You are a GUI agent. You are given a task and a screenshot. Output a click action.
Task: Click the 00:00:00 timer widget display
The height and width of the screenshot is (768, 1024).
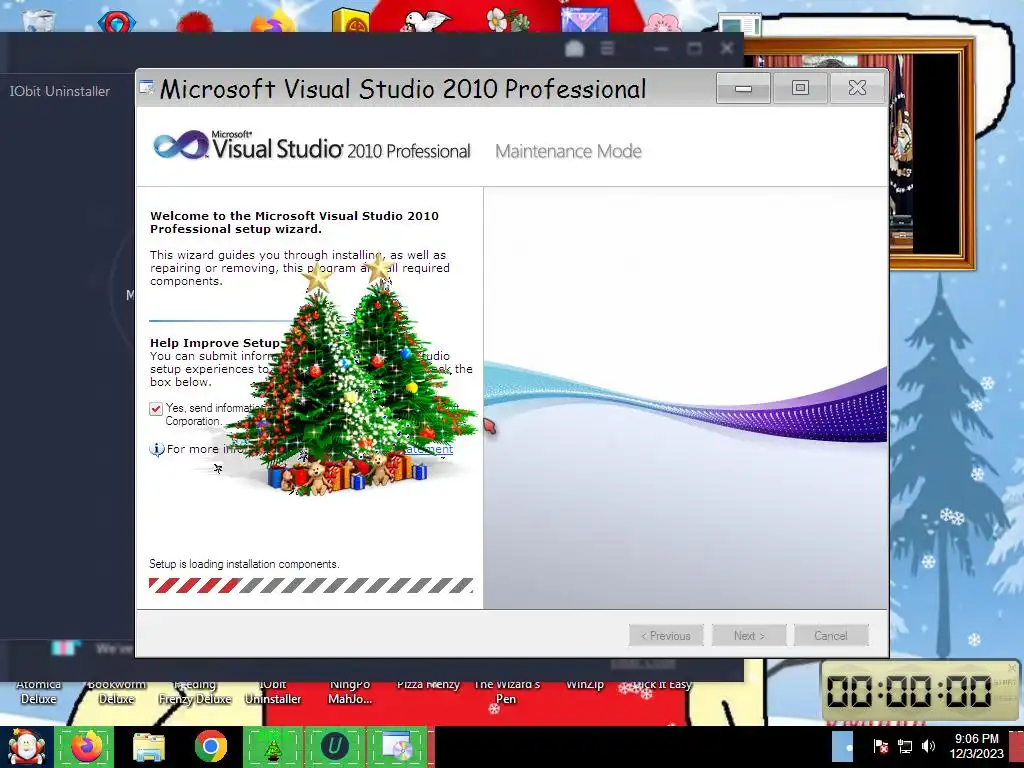pos(909,692)
